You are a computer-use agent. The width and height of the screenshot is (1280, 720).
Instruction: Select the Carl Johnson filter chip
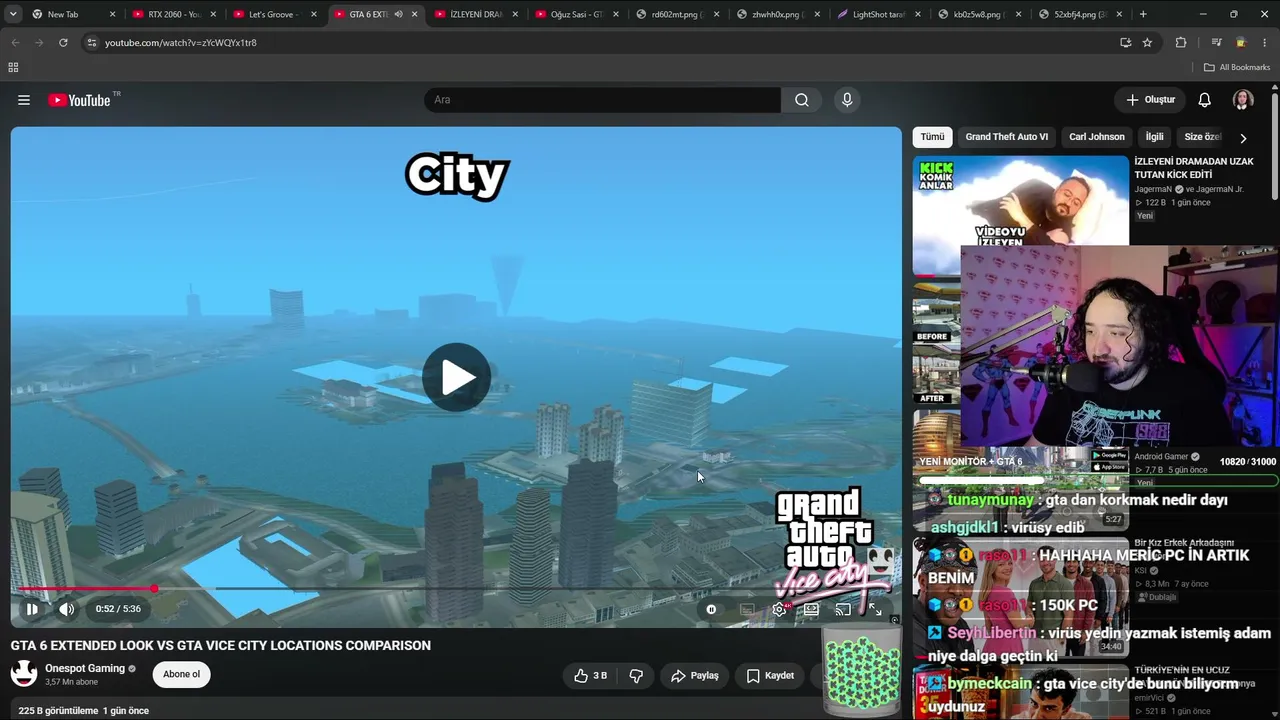click(1097, 137)
